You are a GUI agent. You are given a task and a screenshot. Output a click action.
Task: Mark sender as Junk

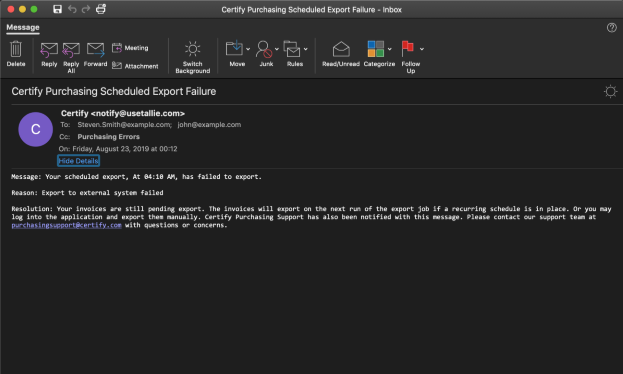[x=265, y=54]
